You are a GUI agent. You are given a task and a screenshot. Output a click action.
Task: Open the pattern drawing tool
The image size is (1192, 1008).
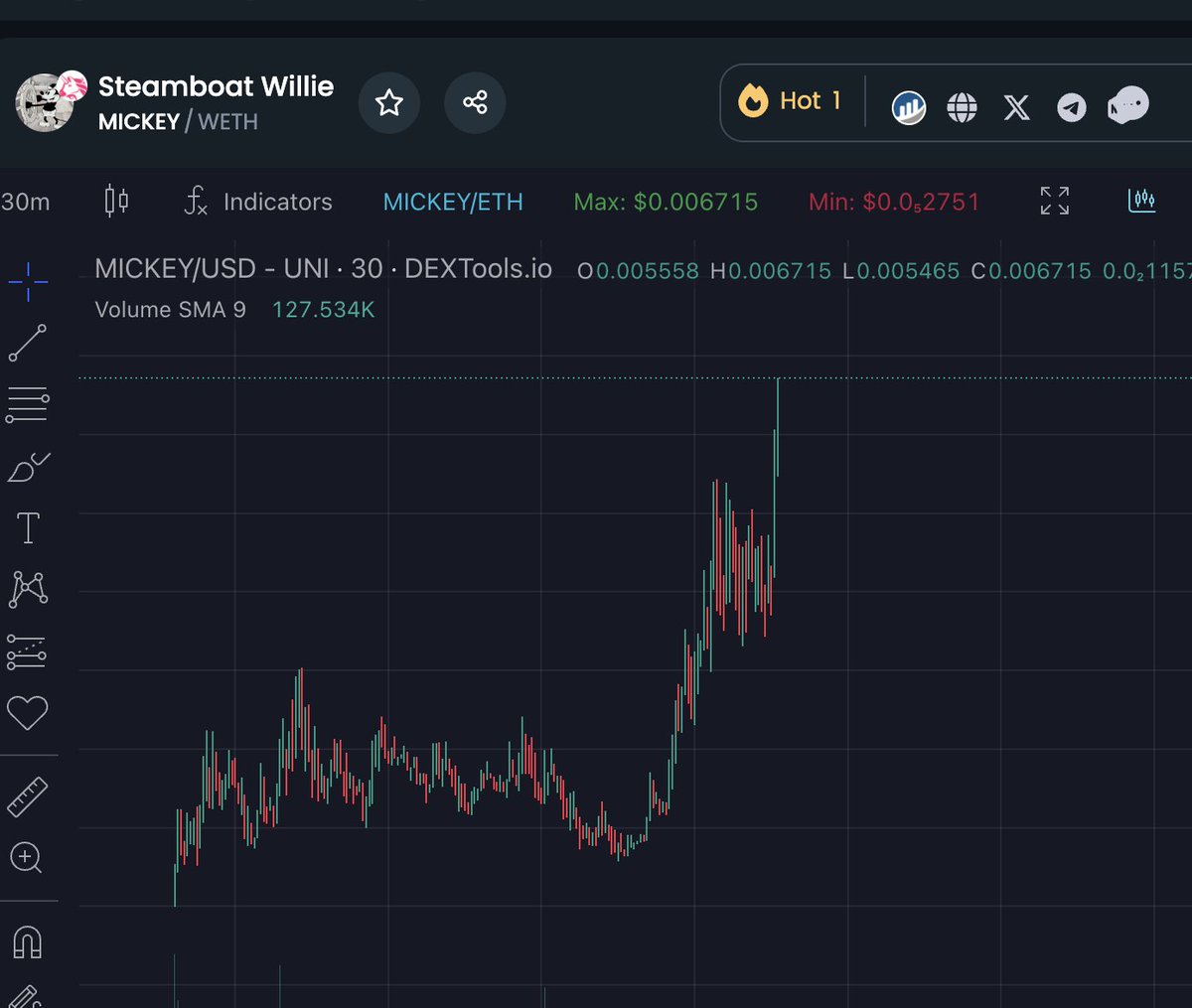[x=28, y=589]
